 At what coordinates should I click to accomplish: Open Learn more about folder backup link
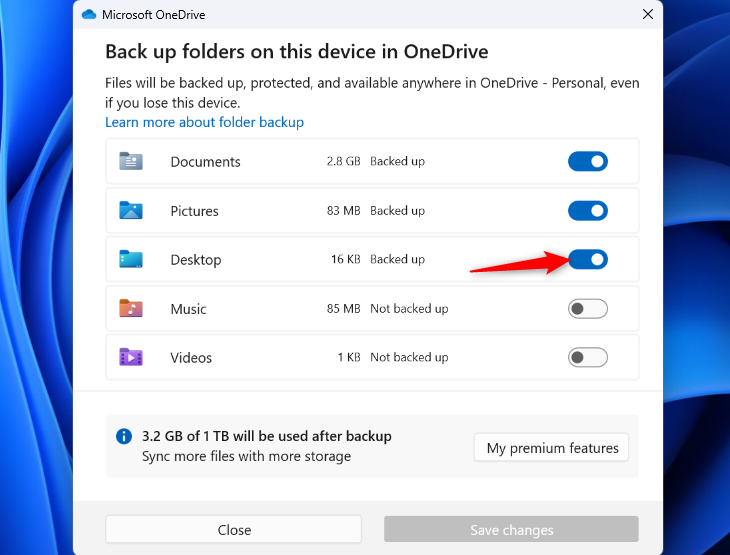pos(204,122)
